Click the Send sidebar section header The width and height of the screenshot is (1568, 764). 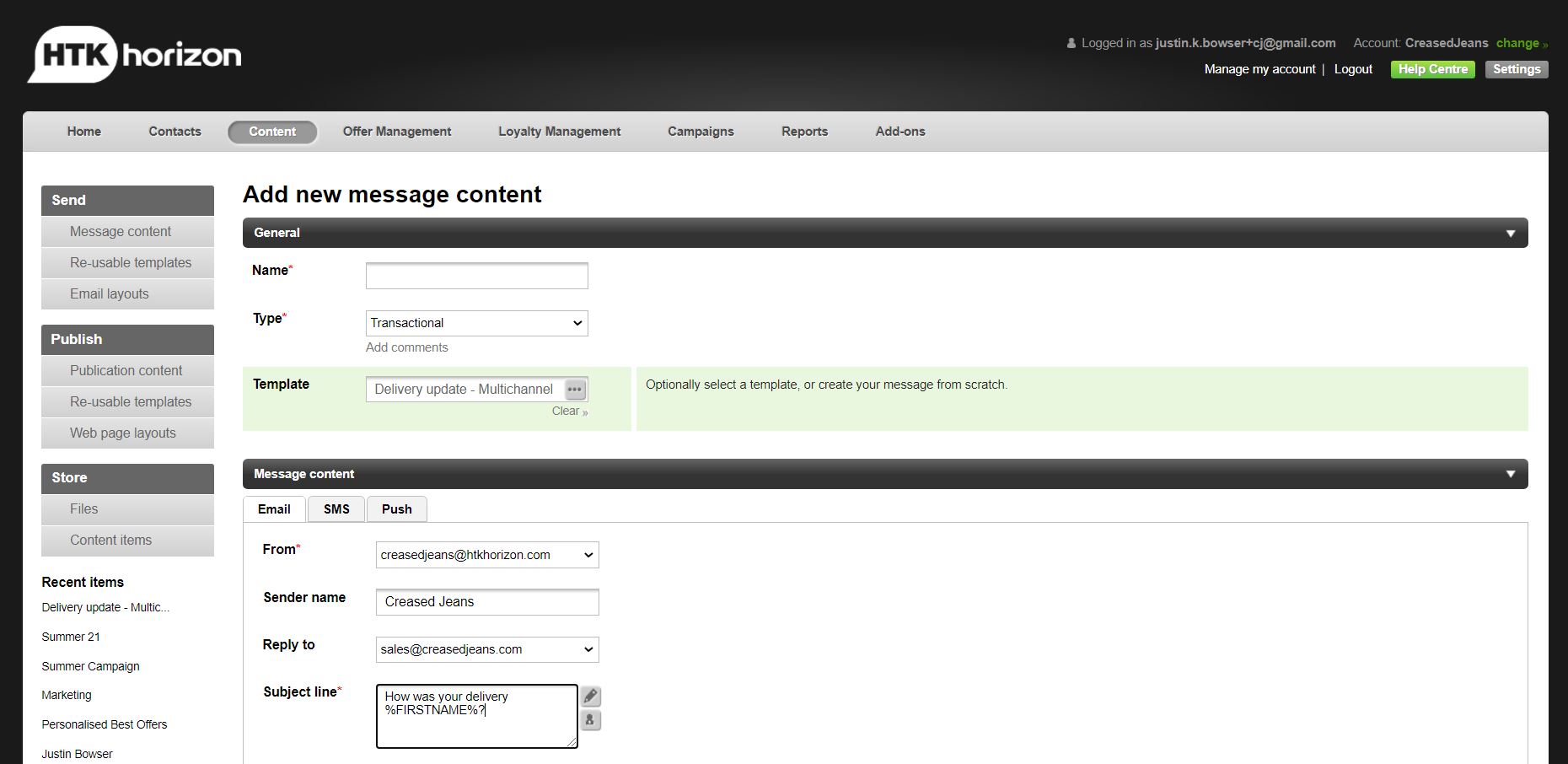[x=127, y=201]
